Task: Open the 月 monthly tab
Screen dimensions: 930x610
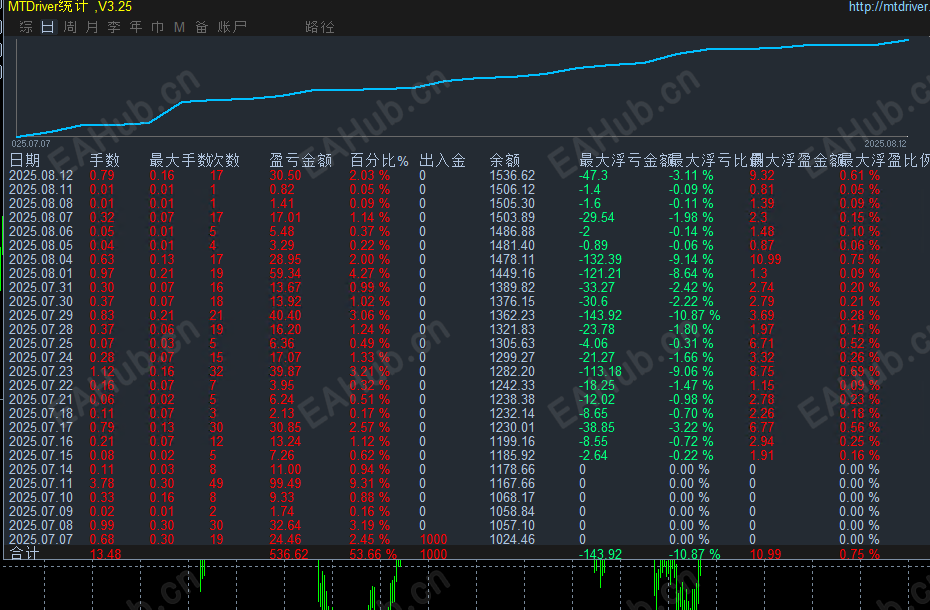Action: pyautogui.click(x=92, y=27)
